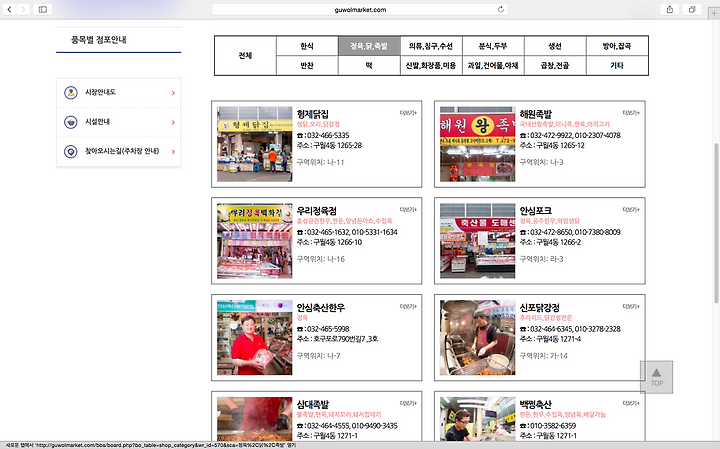Click the 형제닭집 shop title
Screen dimensions: 720x449
click(x=313, y=114)
